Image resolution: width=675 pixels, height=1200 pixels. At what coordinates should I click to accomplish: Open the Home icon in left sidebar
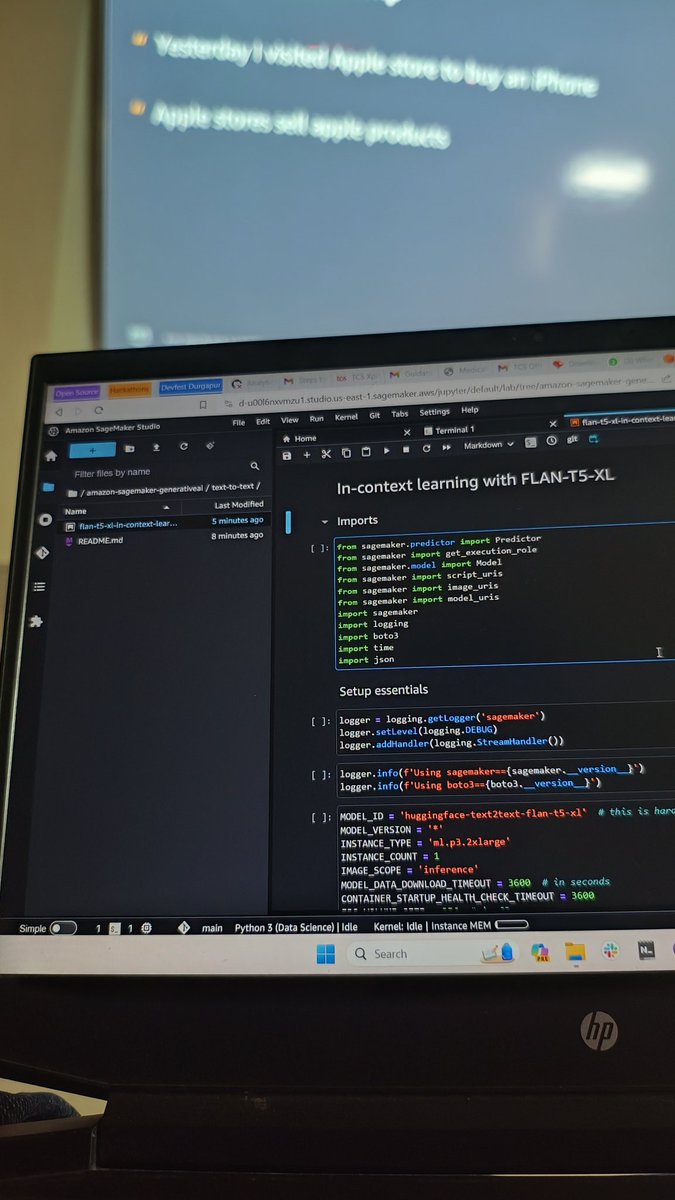(51, 455)
